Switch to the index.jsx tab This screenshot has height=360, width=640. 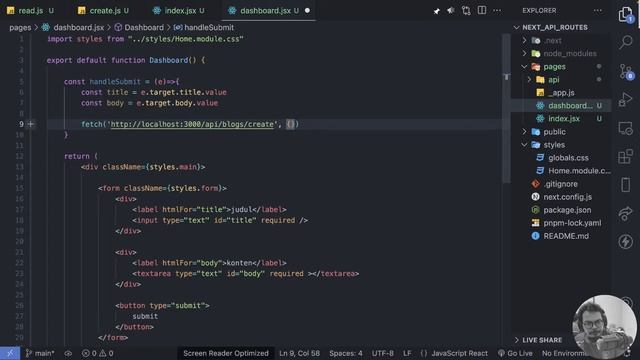click(180, 11)
